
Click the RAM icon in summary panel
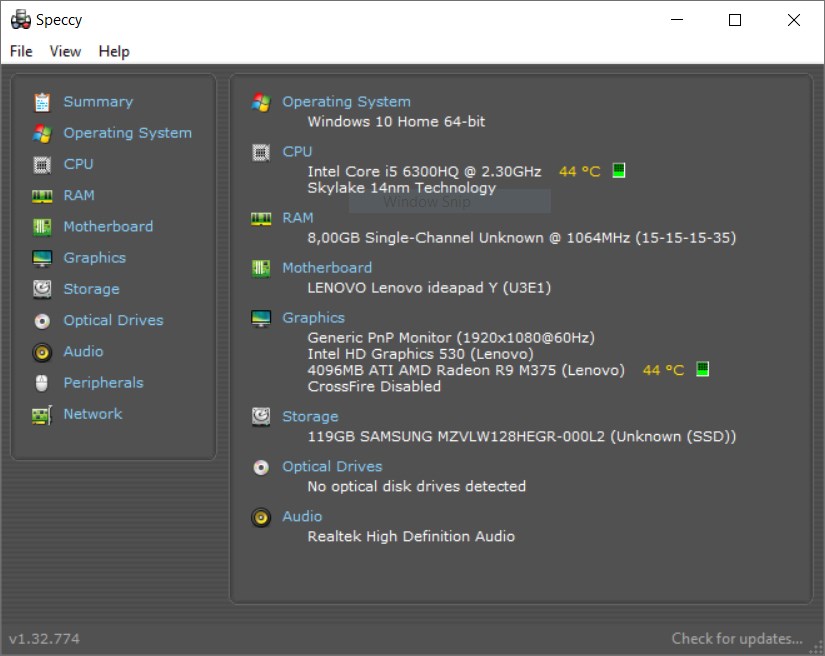click(x=261, y=219)
